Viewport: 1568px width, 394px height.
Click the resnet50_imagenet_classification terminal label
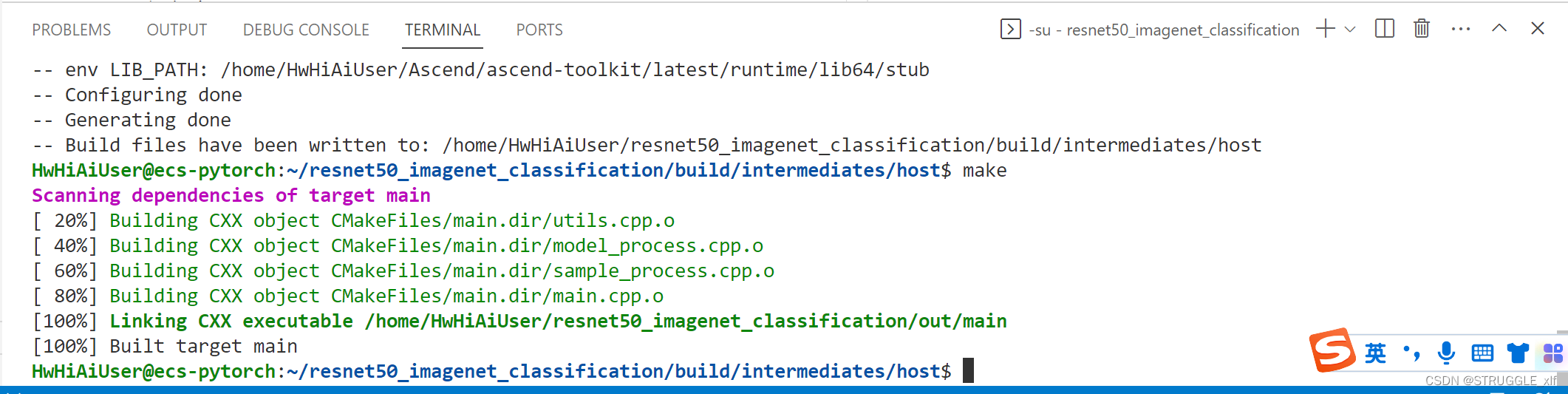[1164, 30]
